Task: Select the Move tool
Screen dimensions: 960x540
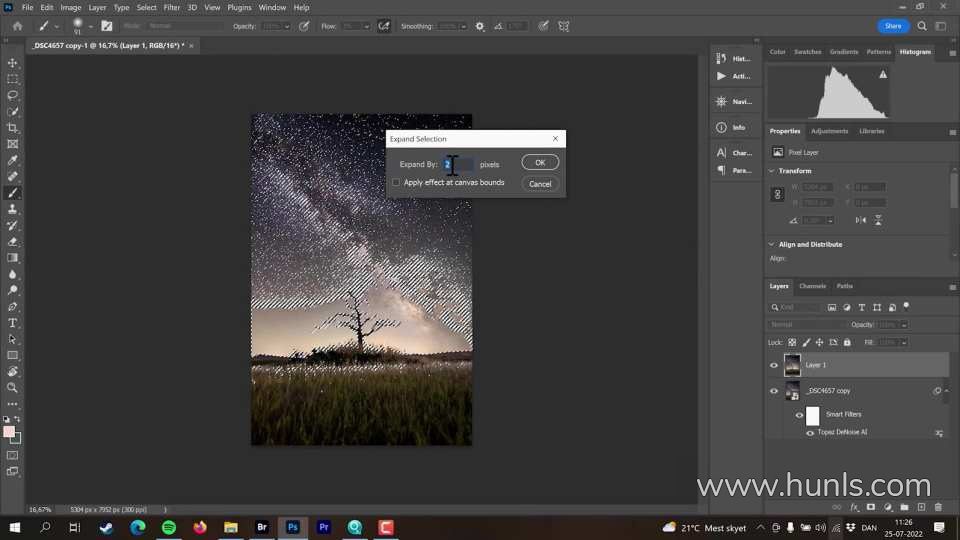Action: click(x=13, y=63)
